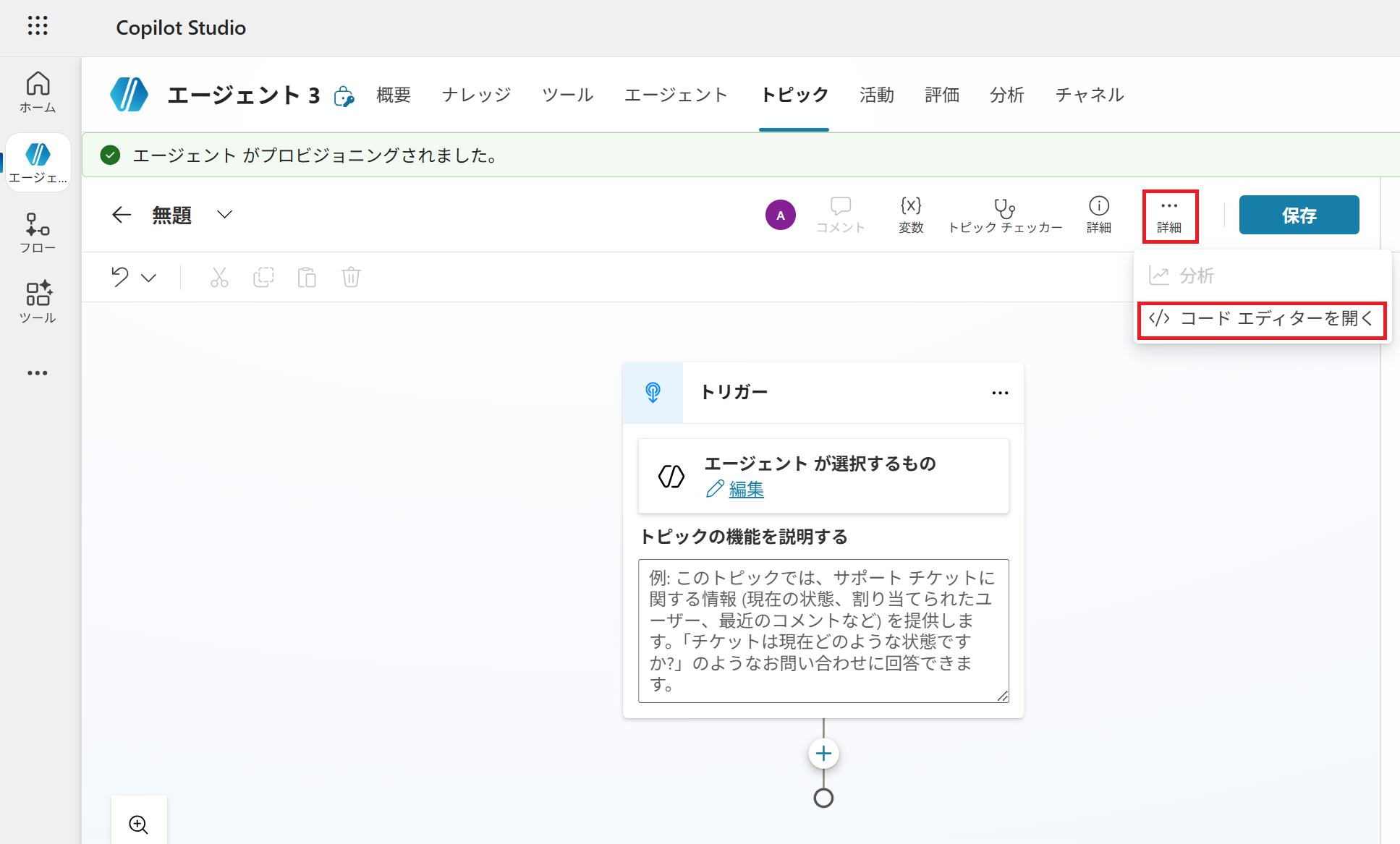Click the info 詳細 icon
1400x844 pixels.
click(1098, 215)
